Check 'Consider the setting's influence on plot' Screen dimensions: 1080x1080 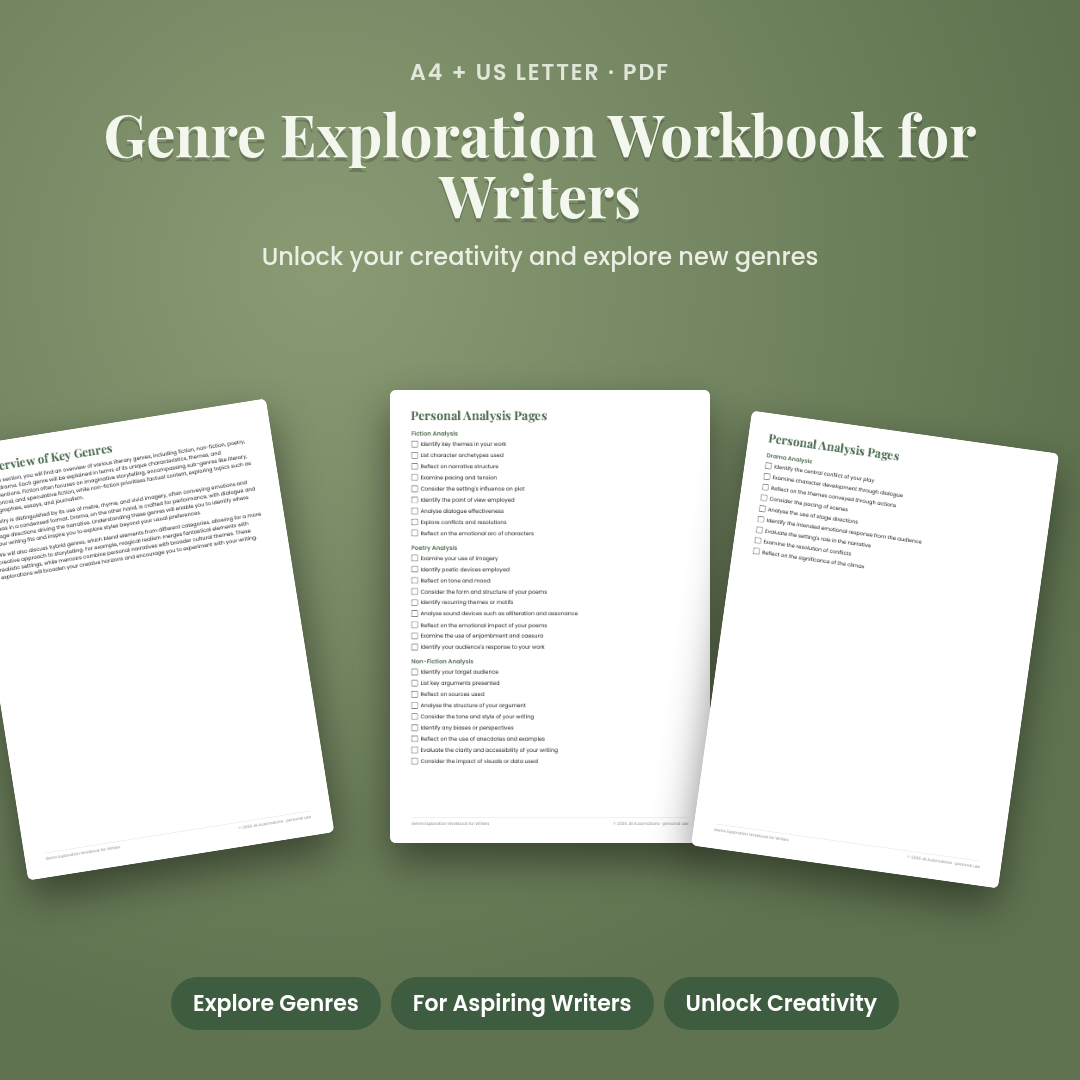[415, 488]
